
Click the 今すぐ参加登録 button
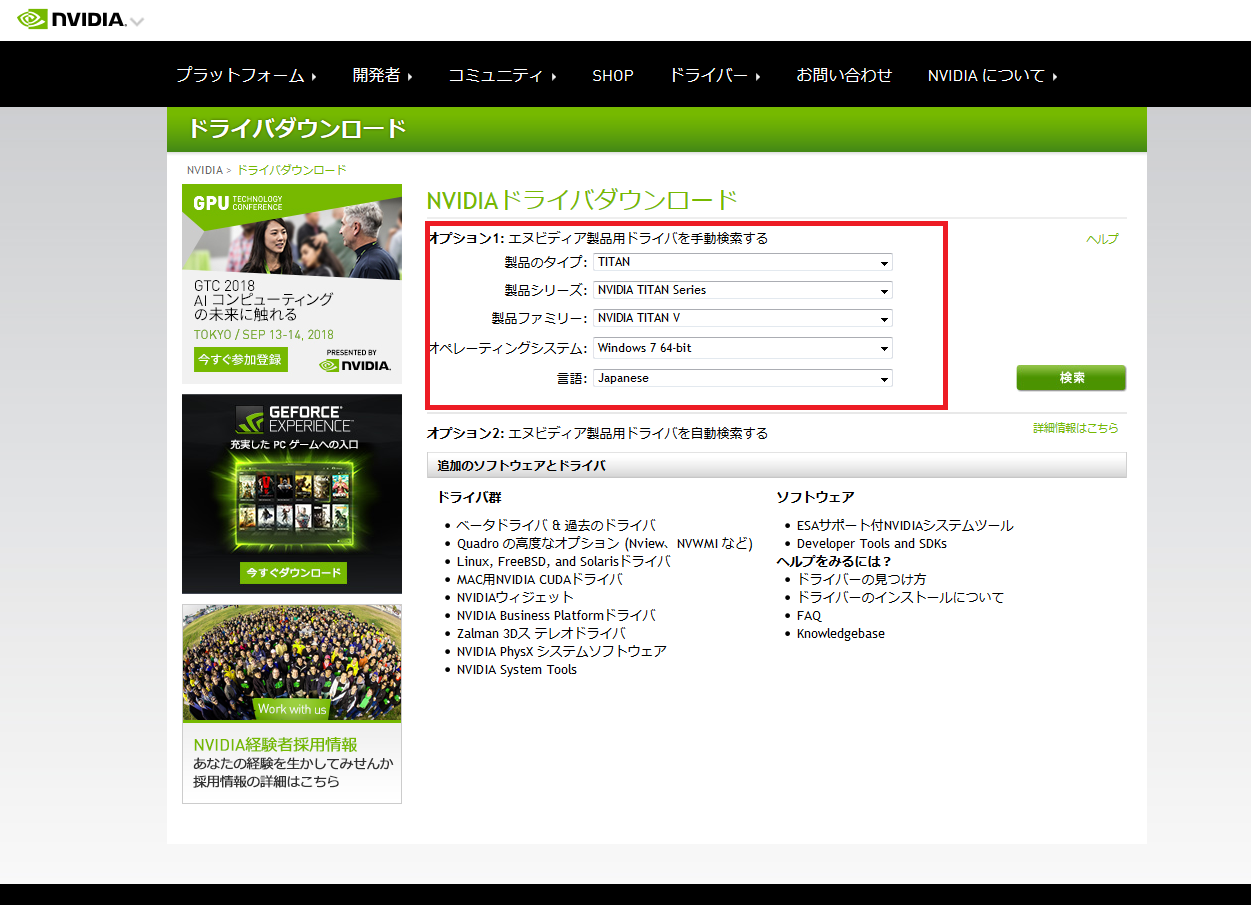pos(241,359)
